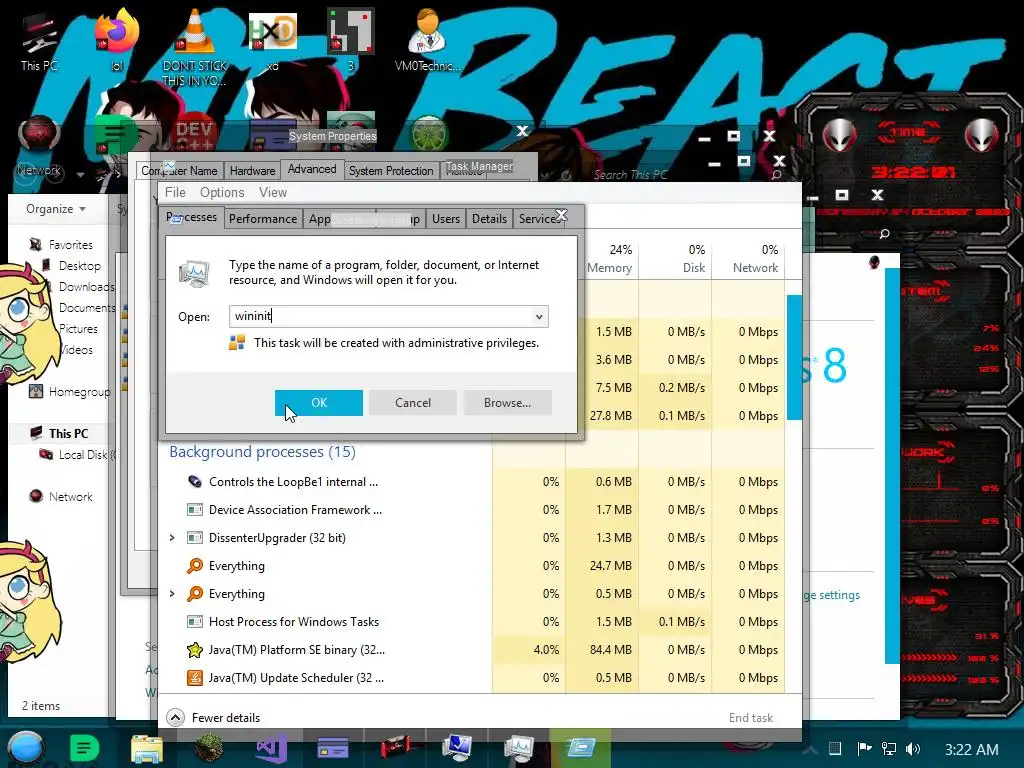This screenshot has width=1024, height=768.
Task: Open the Organize dropdown in Explorer
Action: 56,209
